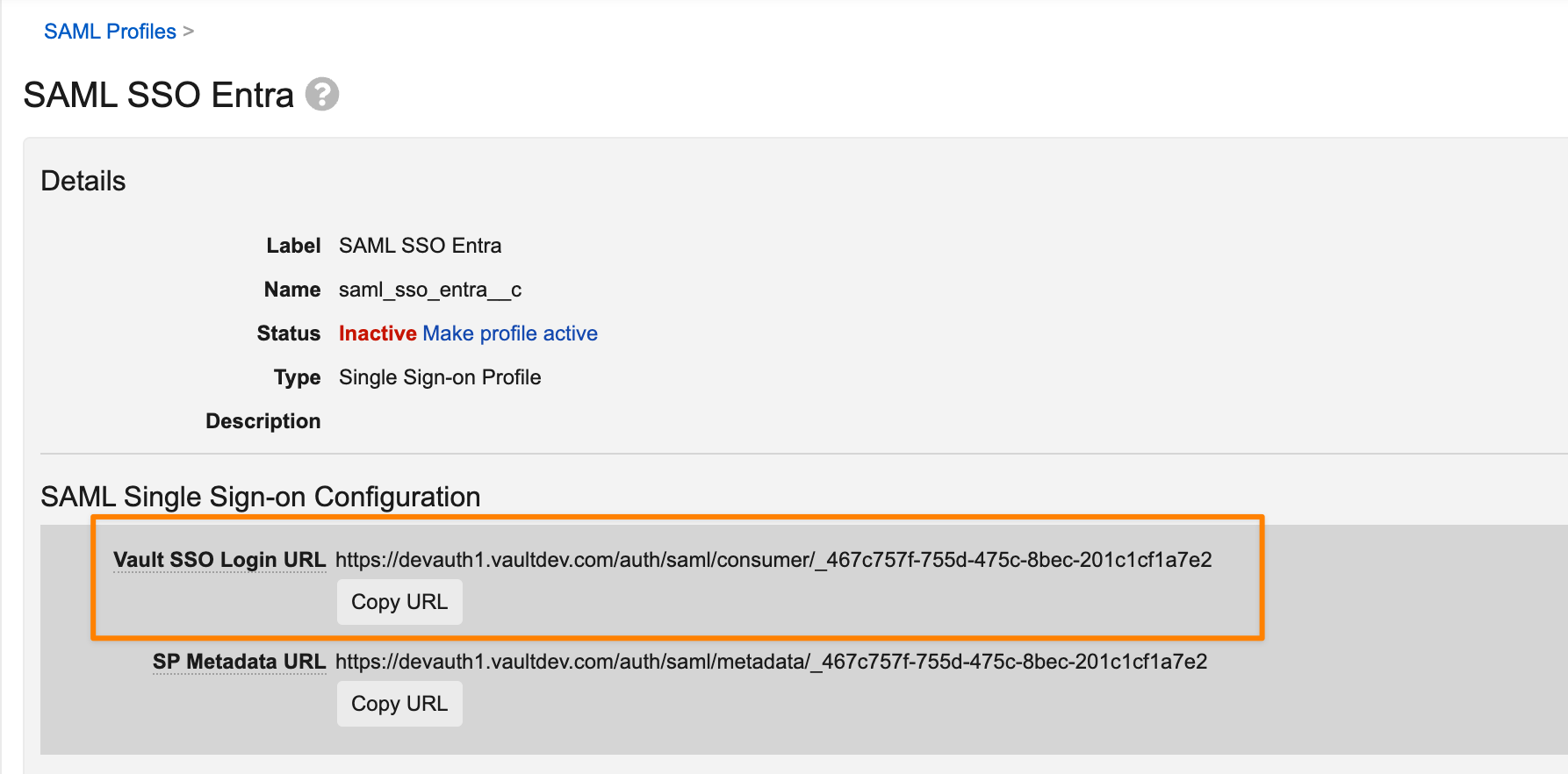
Task: Copy the Vault SSO Login URL
Action: [399, 602]
